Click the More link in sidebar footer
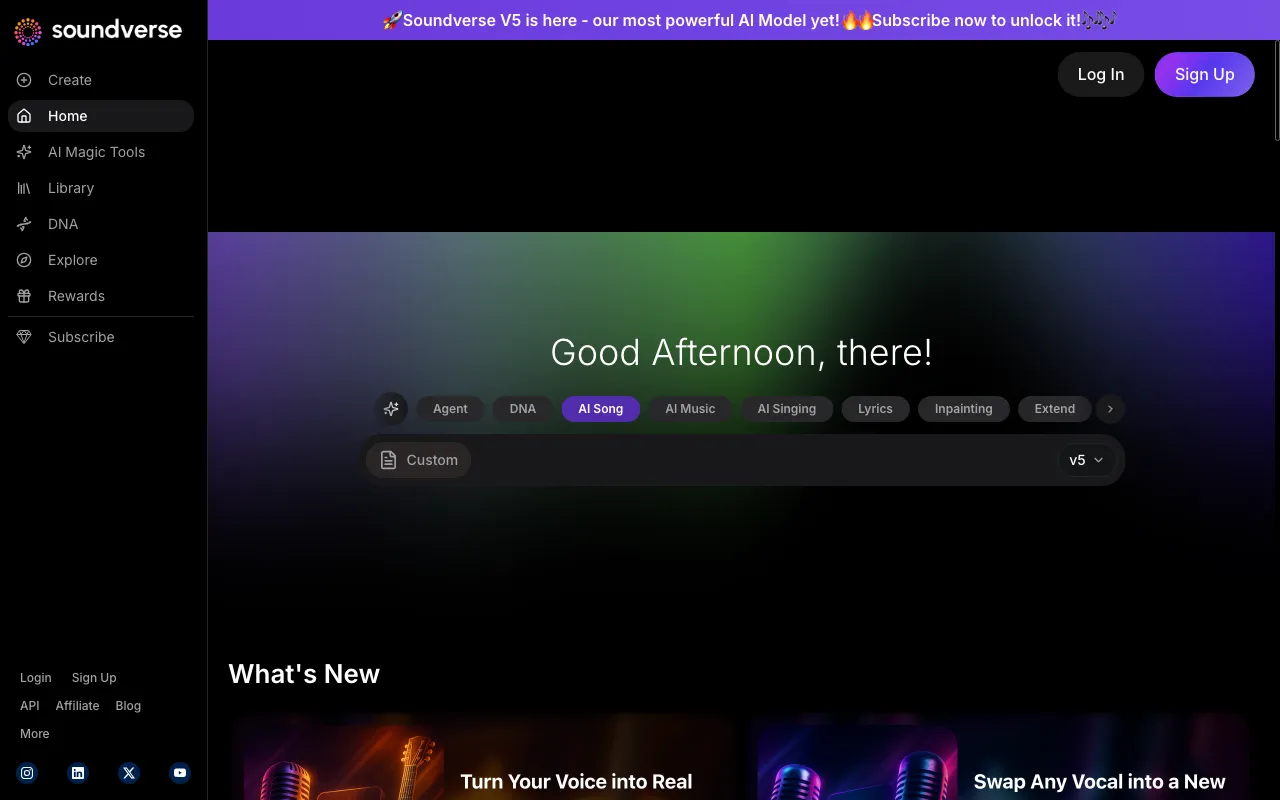Screen dimensions: 1280x800 [35, 734]
